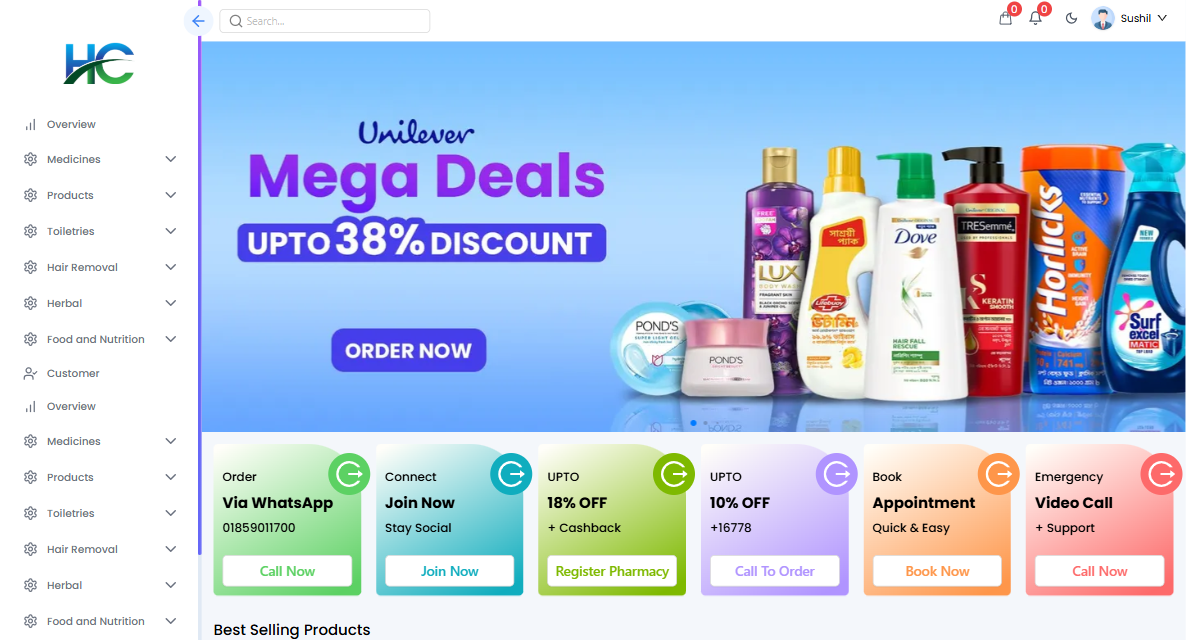
Task: Expand the first Medicines menu chevron
Action: 171,159
